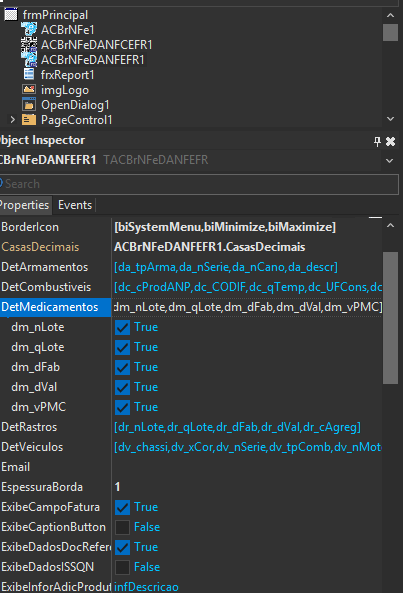
Task: Select imgLogo in the tree
Action: coord(65,90)
